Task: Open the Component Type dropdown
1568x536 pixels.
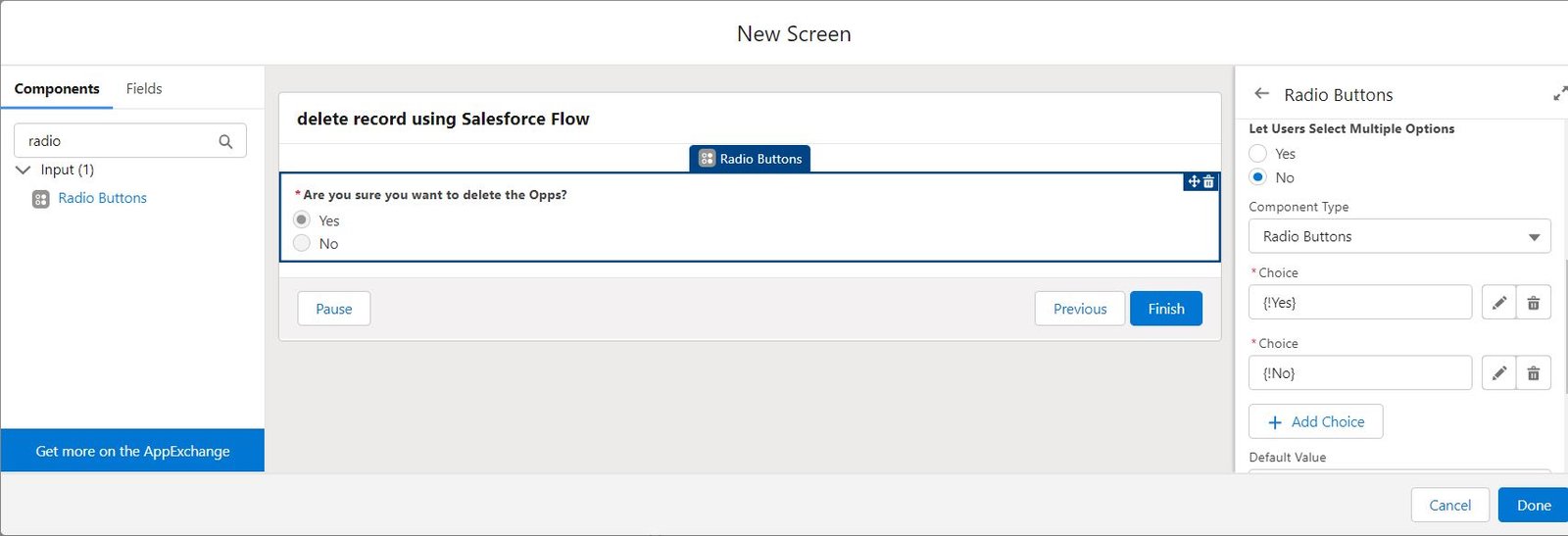Action: click(1398, 236)
